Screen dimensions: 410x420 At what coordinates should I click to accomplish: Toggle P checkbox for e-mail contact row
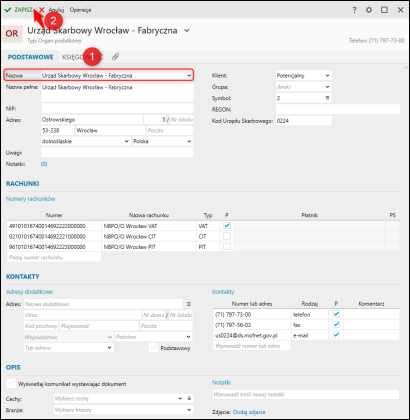[x=336, y=335]
